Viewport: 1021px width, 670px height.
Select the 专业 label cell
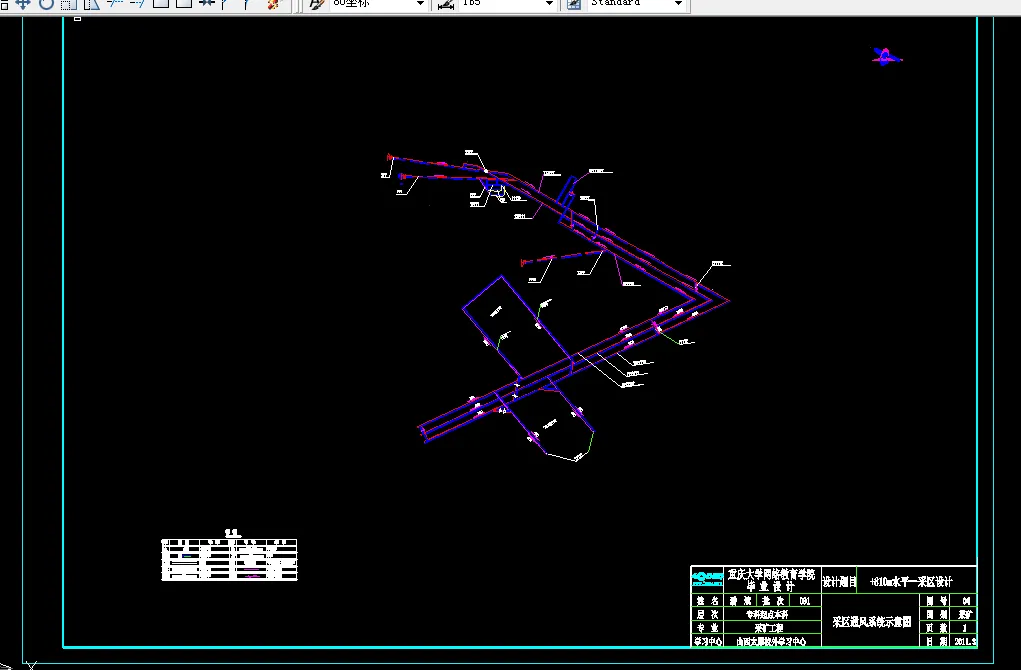pyautogui.click(x=707, y=628)
